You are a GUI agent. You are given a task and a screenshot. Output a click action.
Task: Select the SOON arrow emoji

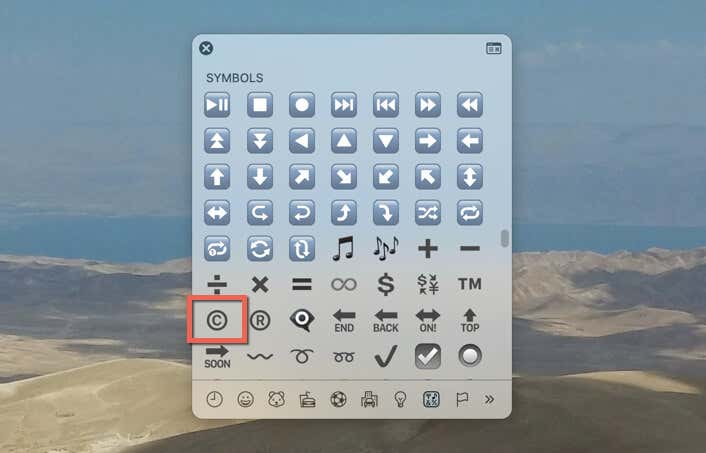(x=217, y=357)
